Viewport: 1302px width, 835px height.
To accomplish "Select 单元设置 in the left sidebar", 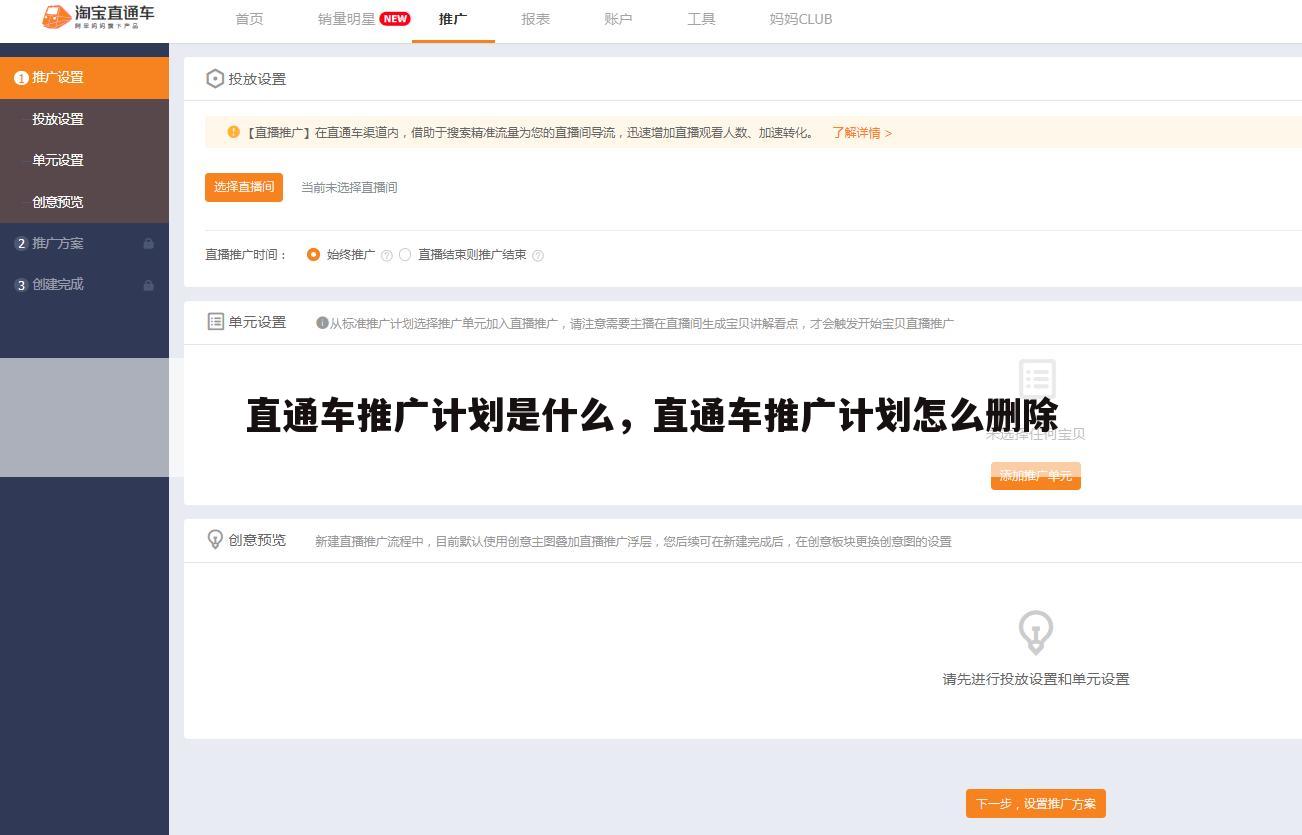I will pyautogui.click(x=61, y=160).
